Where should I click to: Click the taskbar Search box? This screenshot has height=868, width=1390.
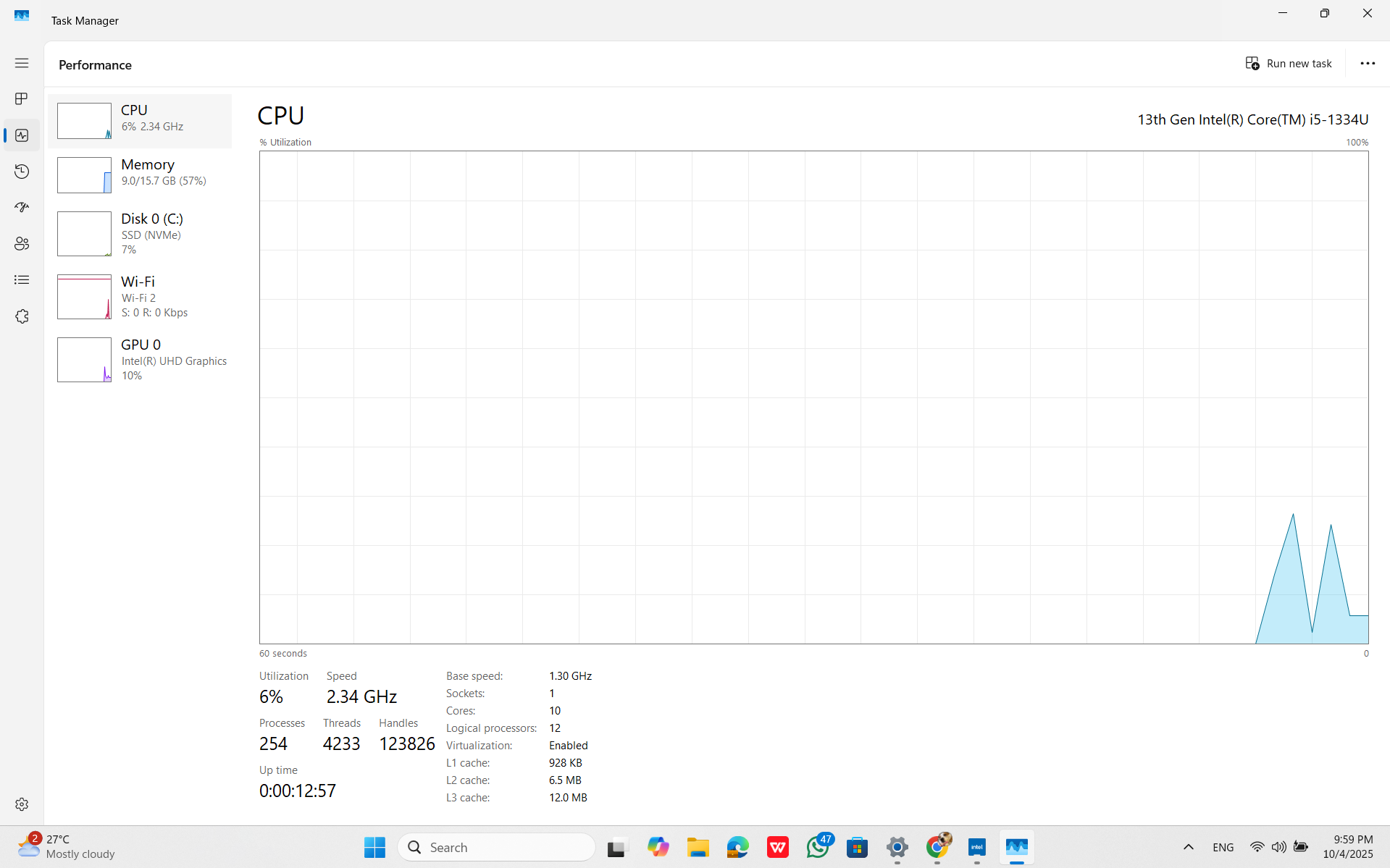[497, 847]
